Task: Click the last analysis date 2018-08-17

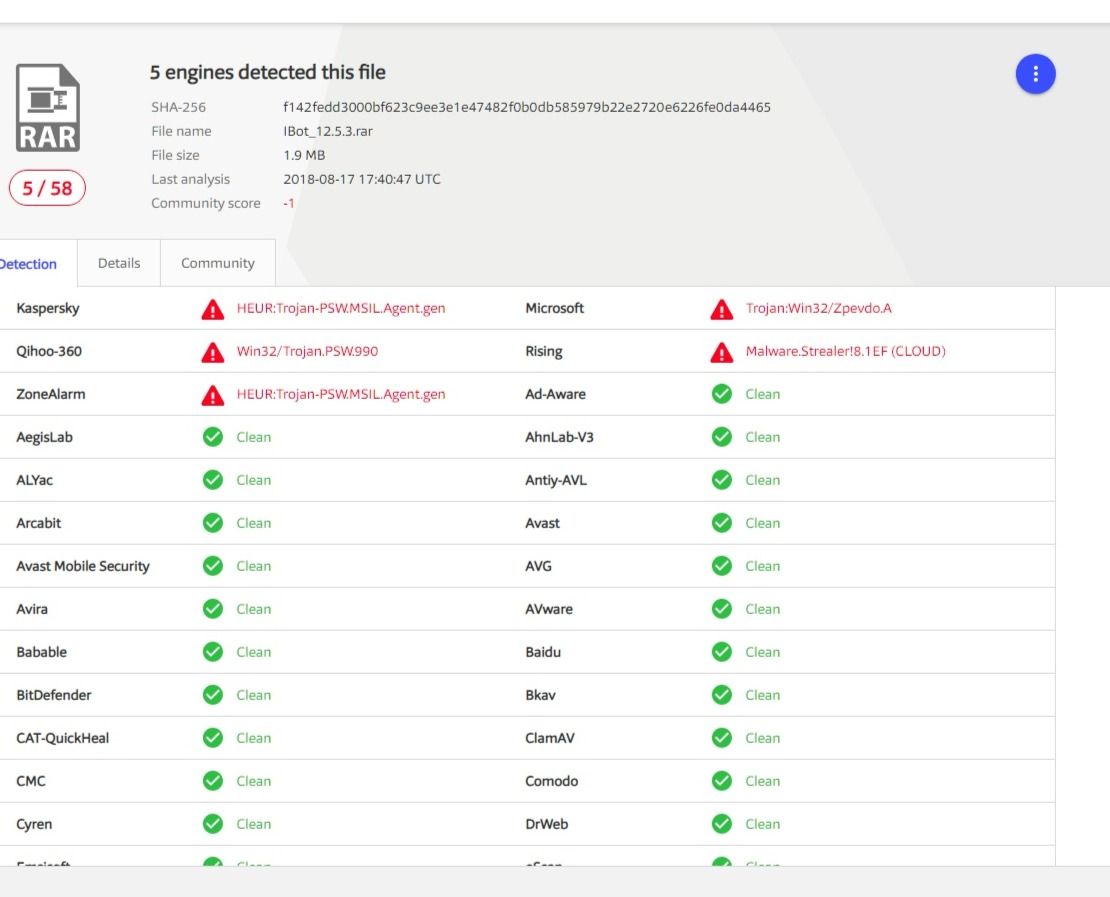Action: pos(362,179)
